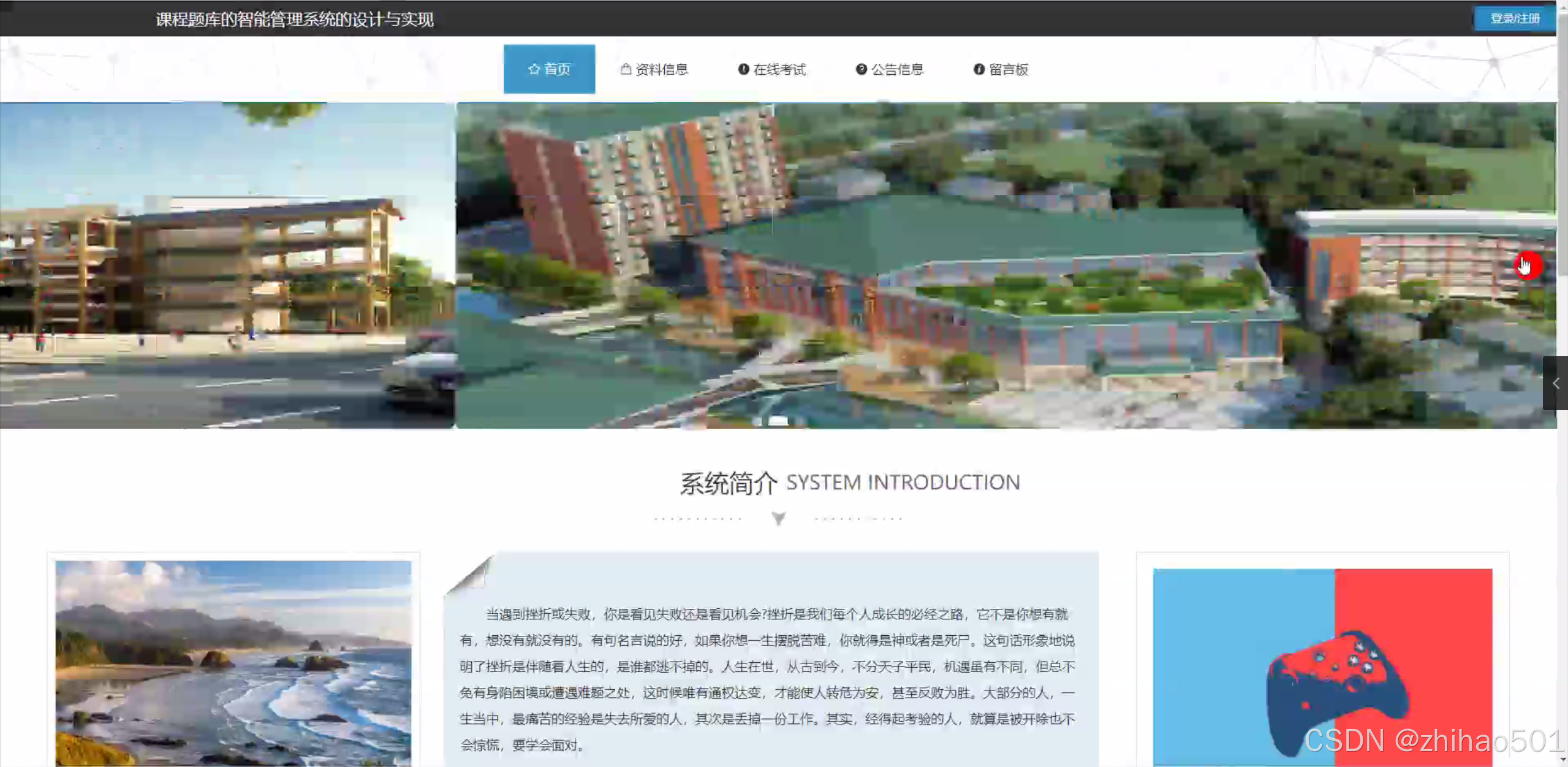
Task: Open the 公告信息 announcements page
Action: coord(890,69)
